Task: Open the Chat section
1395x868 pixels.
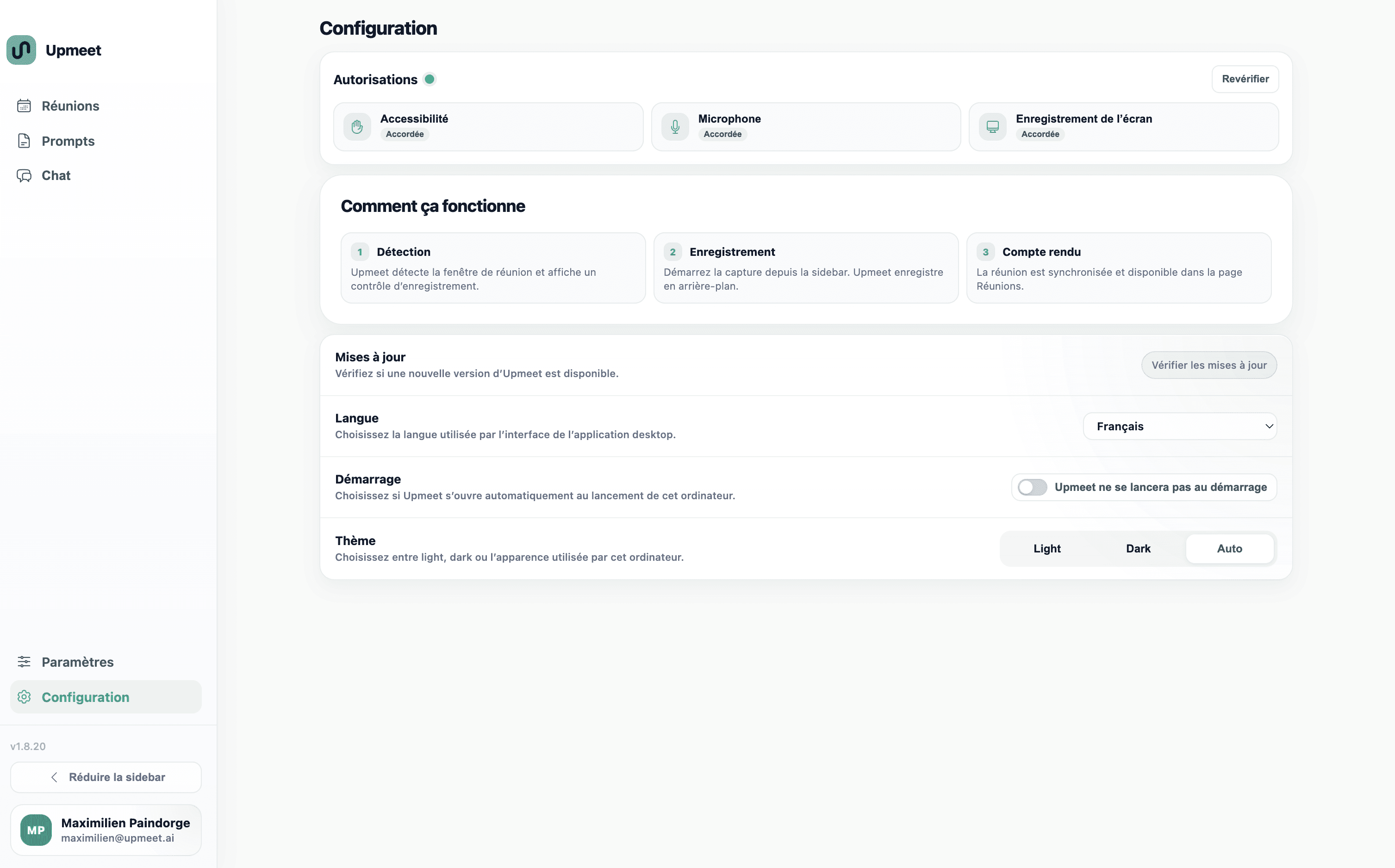Action: pyautogui.click(x=106, y=175)
